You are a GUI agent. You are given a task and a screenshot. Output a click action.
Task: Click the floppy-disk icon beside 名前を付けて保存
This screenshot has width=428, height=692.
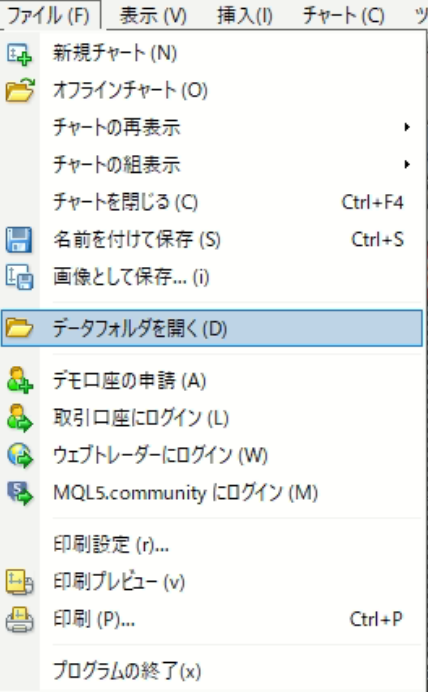pos(19,240)
